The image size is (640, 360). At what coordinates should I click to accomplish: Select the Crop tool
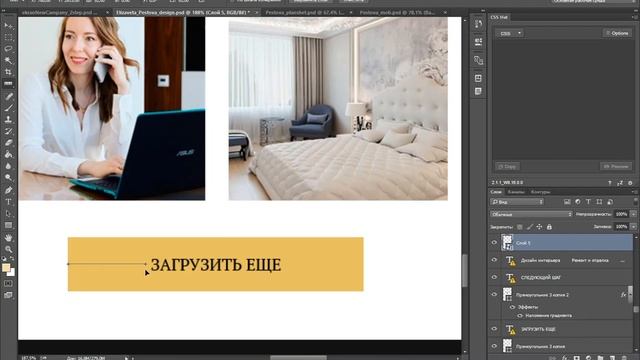(x=8, y=72)
